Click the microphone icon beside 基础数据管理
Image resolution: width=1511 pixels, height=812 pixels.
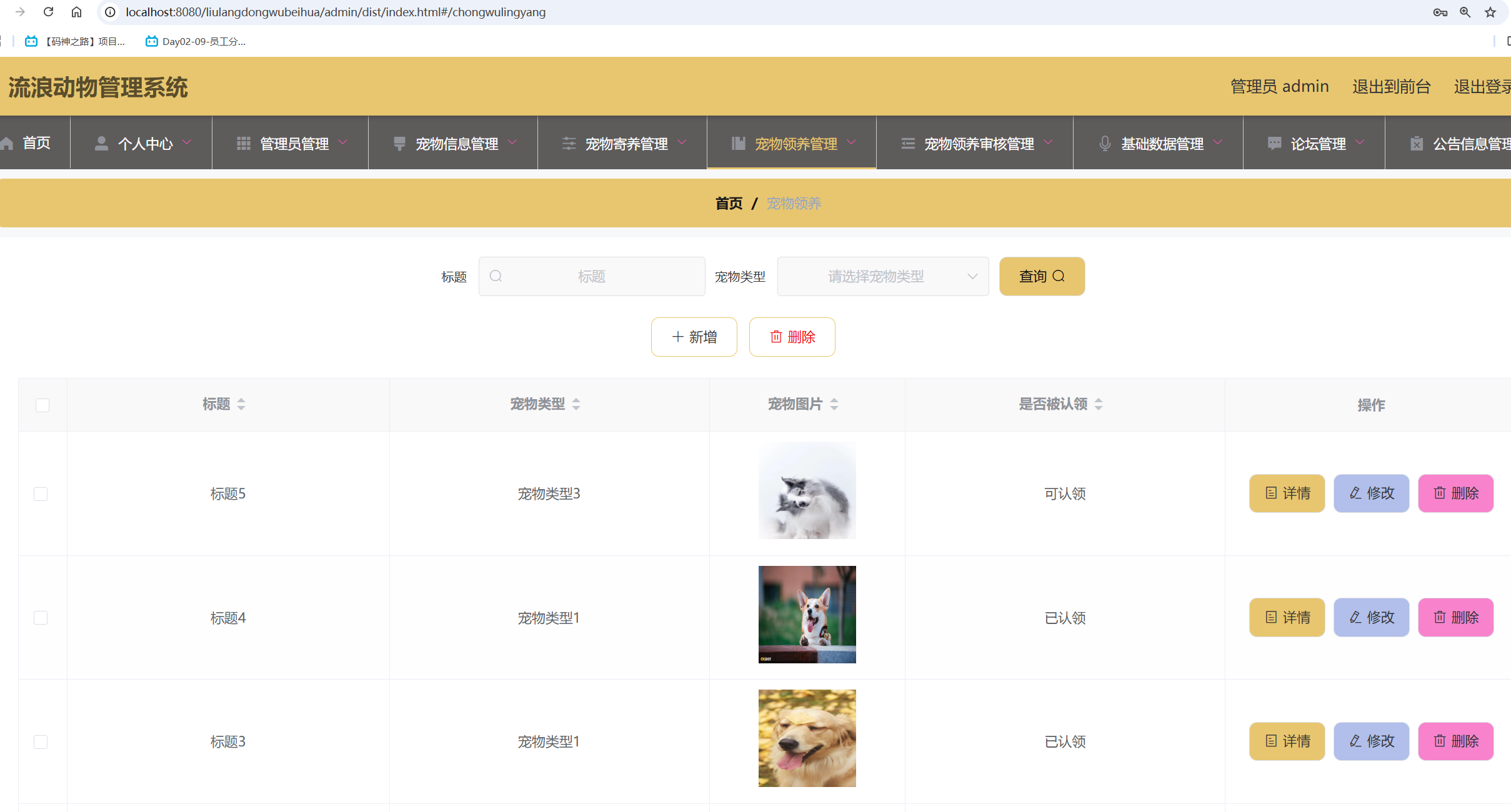tap(1105, 143)
